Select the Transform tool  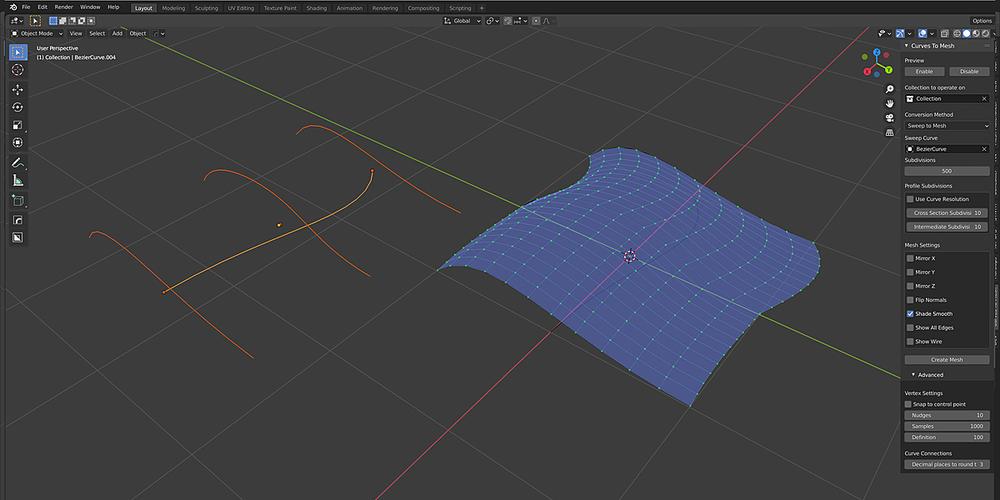click(x=18, y=143)
